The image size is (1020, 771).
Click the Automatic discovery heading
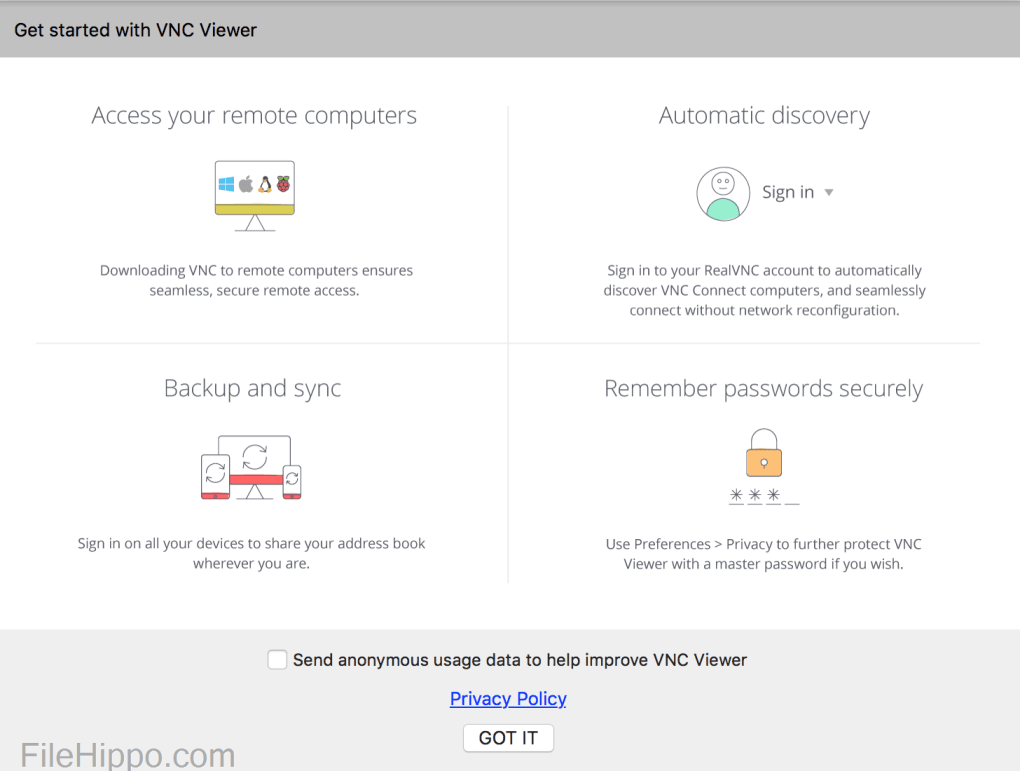tap(764, 115)
